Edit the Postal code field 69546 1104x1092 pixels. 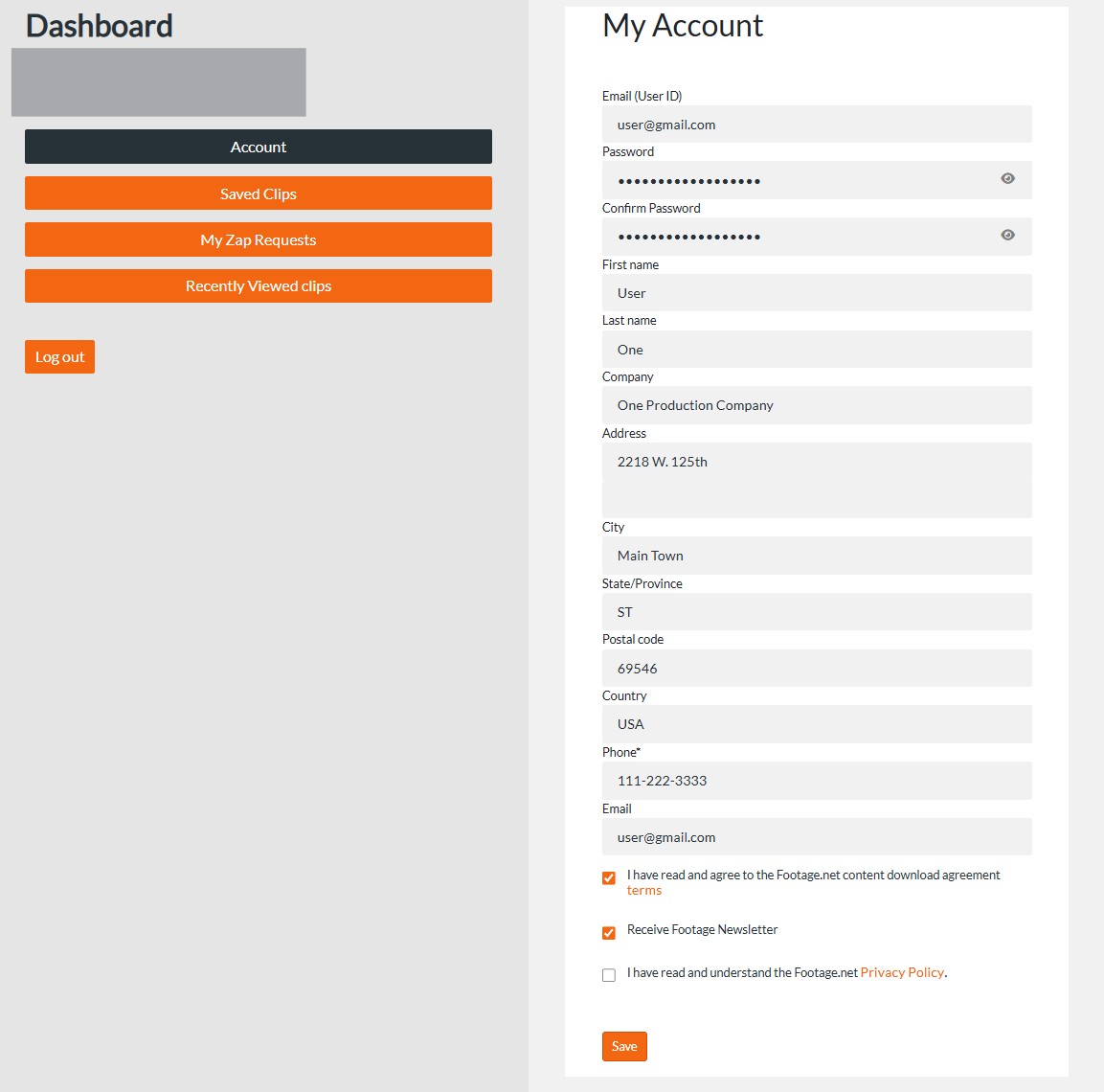tap(817, 669)
